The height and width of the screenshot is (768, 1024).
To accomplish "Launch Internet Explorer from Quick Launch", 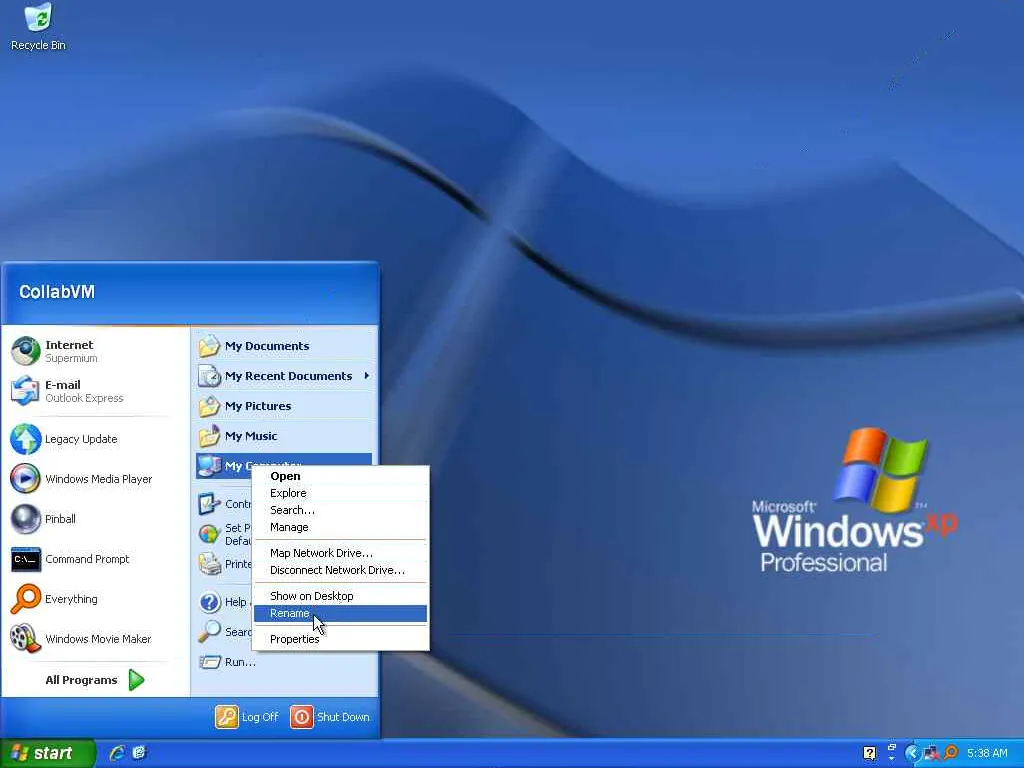I will coord(117,753).
